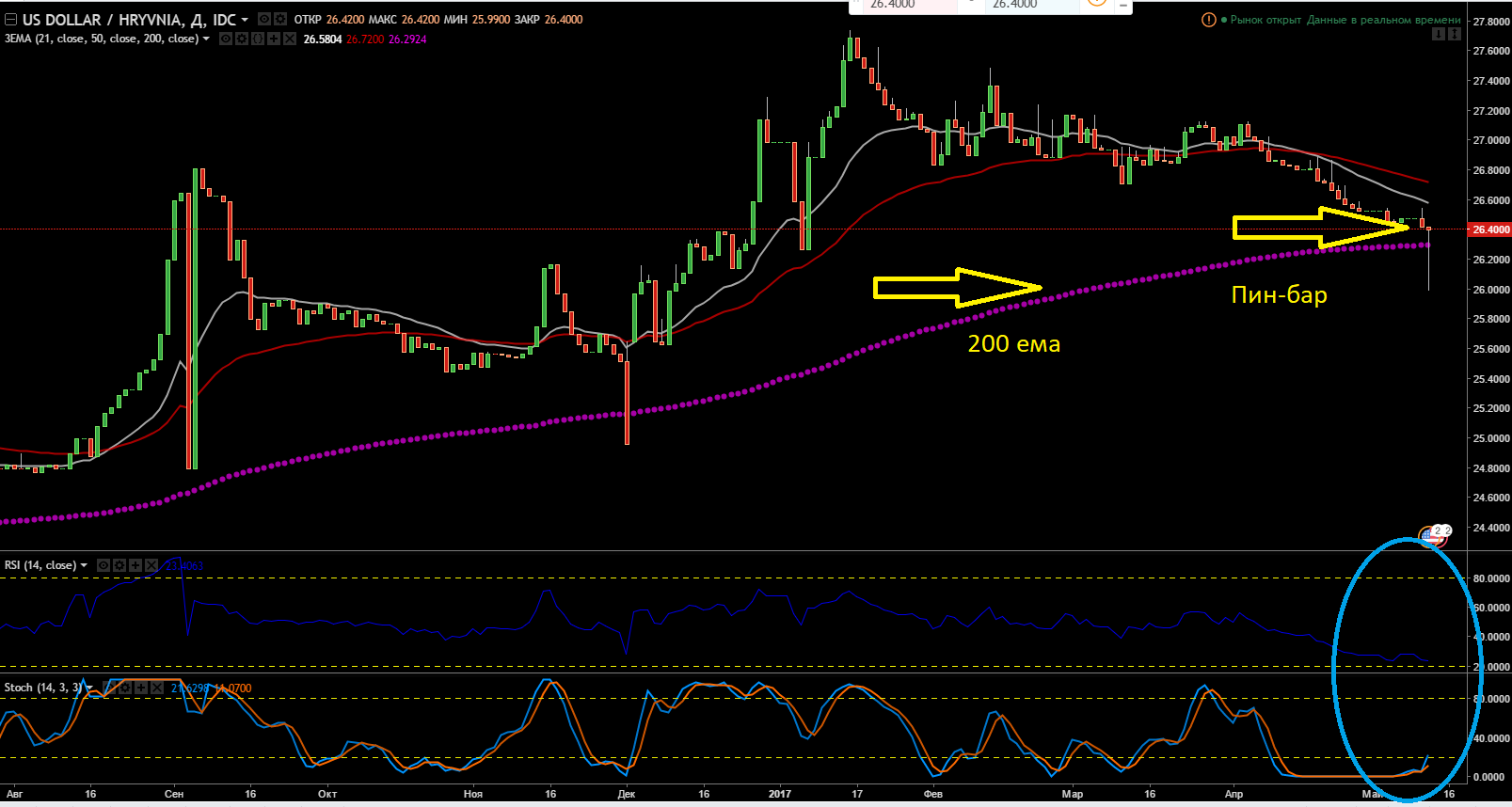Viewport: 1512px width, 807px height.
Task: Click the plus icon next to 3EMA
Action: 274,39
